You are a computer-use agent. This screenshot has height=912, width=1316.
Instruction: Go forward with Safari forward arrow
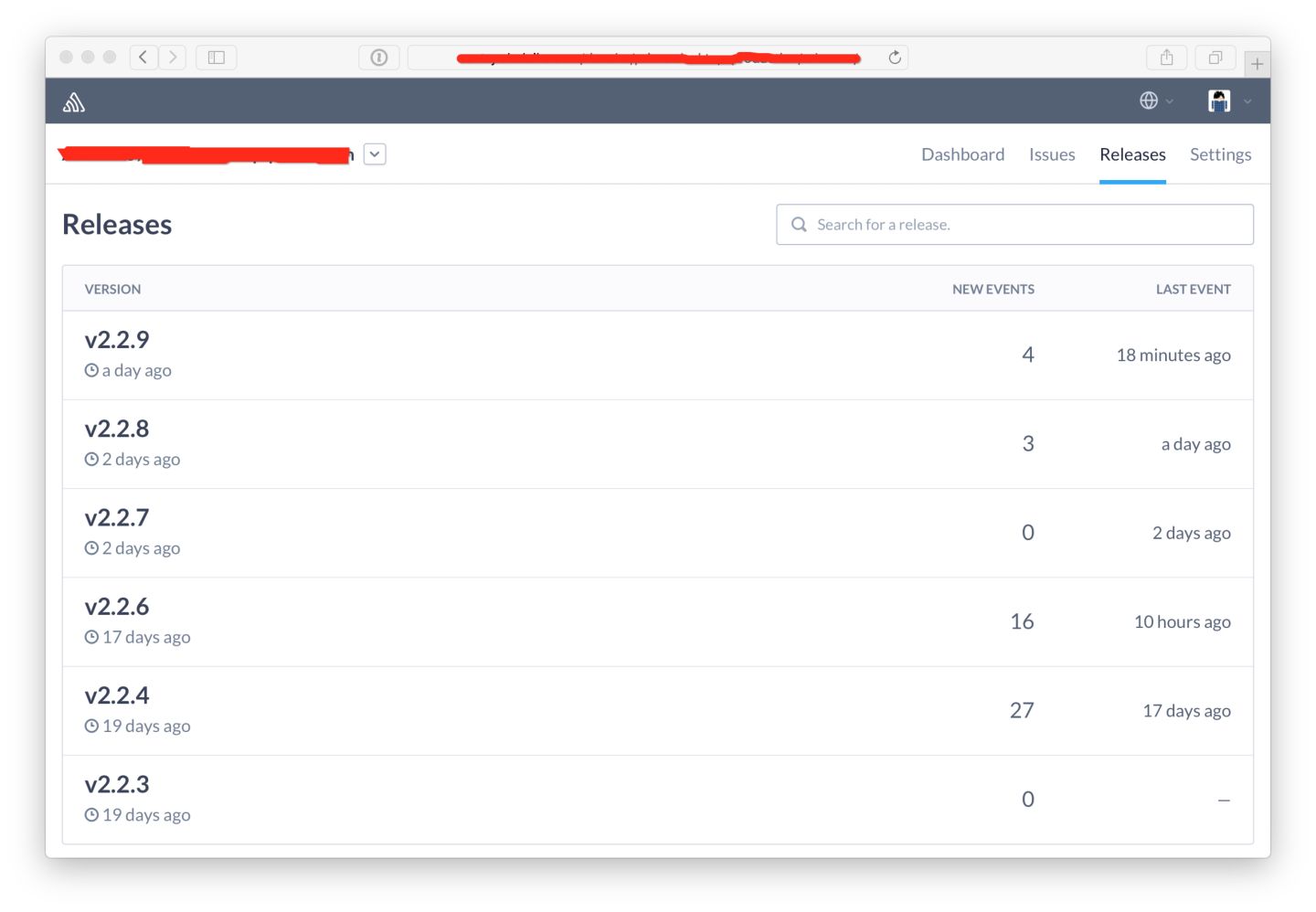[x=173, y=58]
